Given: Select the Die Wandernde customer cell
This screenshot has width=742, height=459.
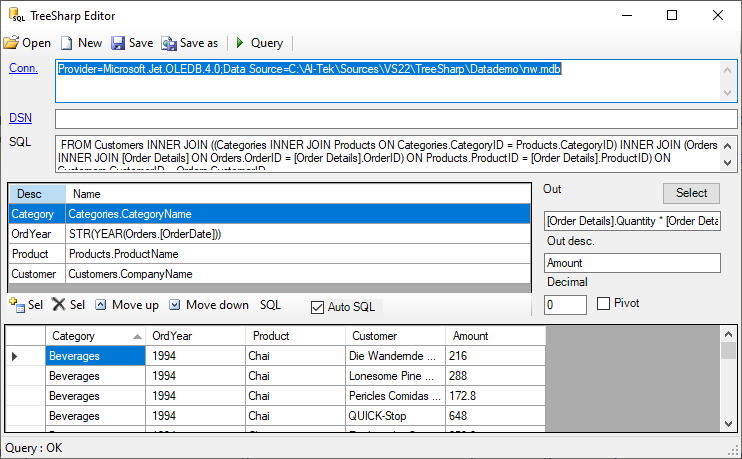Looking at the screenshot, I should click(x=395, y=356).
